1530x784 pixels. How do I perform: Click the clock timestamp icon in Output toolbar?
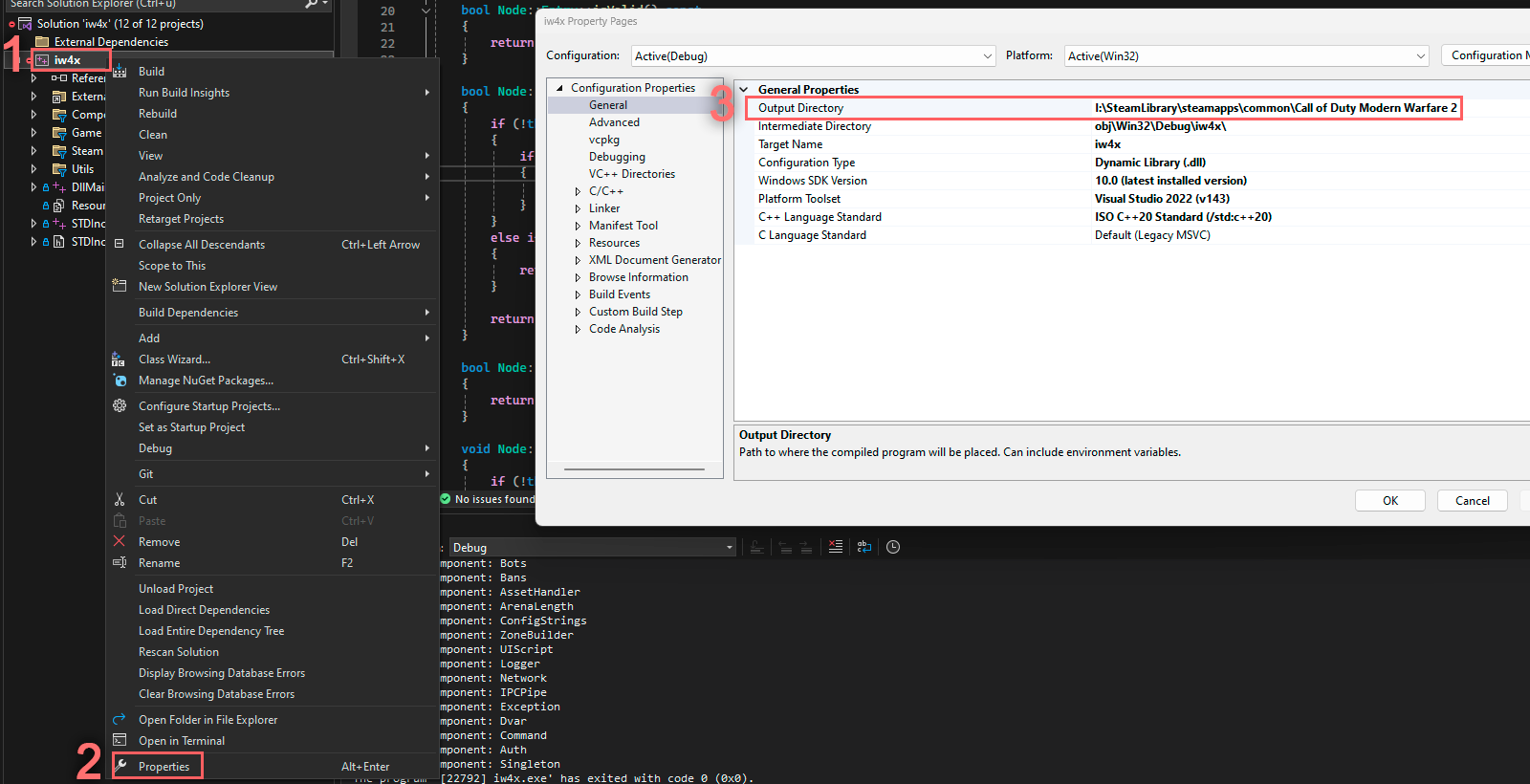pos(893,547)
